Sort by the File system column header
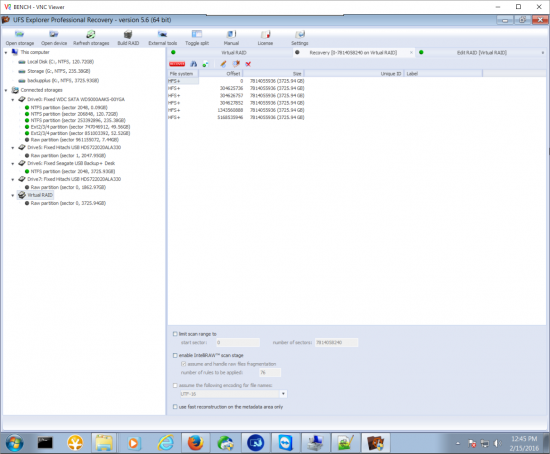 183,73
